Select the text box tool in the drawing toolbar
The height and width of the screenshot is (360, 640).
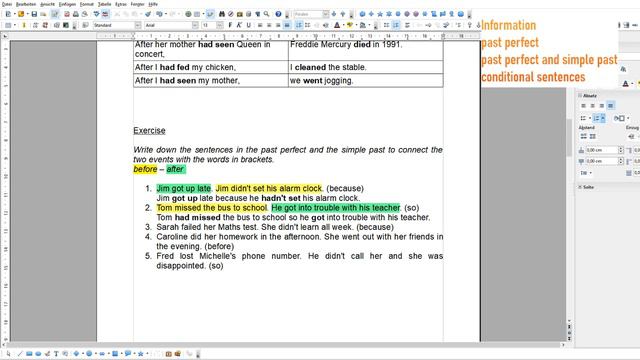click(56, 353)
